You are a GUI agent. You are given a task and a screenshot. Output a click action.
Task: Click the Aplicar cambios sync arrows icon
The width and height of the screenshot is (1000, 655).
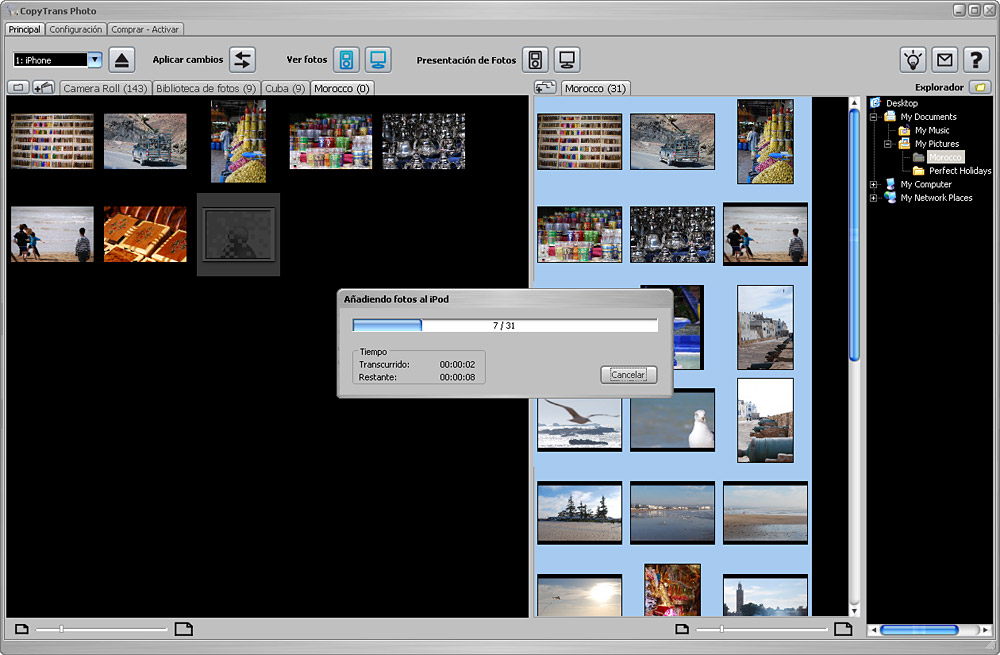(242, 60)
